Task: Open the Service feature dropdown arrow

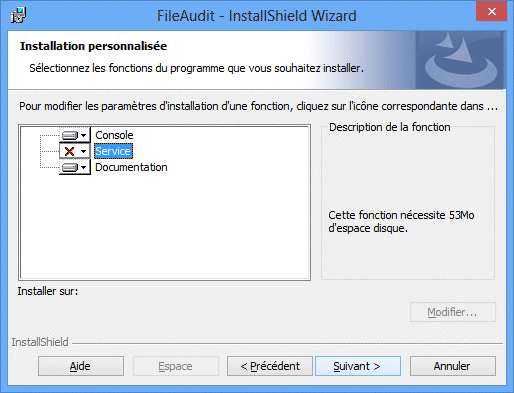Action: point(84,151)
